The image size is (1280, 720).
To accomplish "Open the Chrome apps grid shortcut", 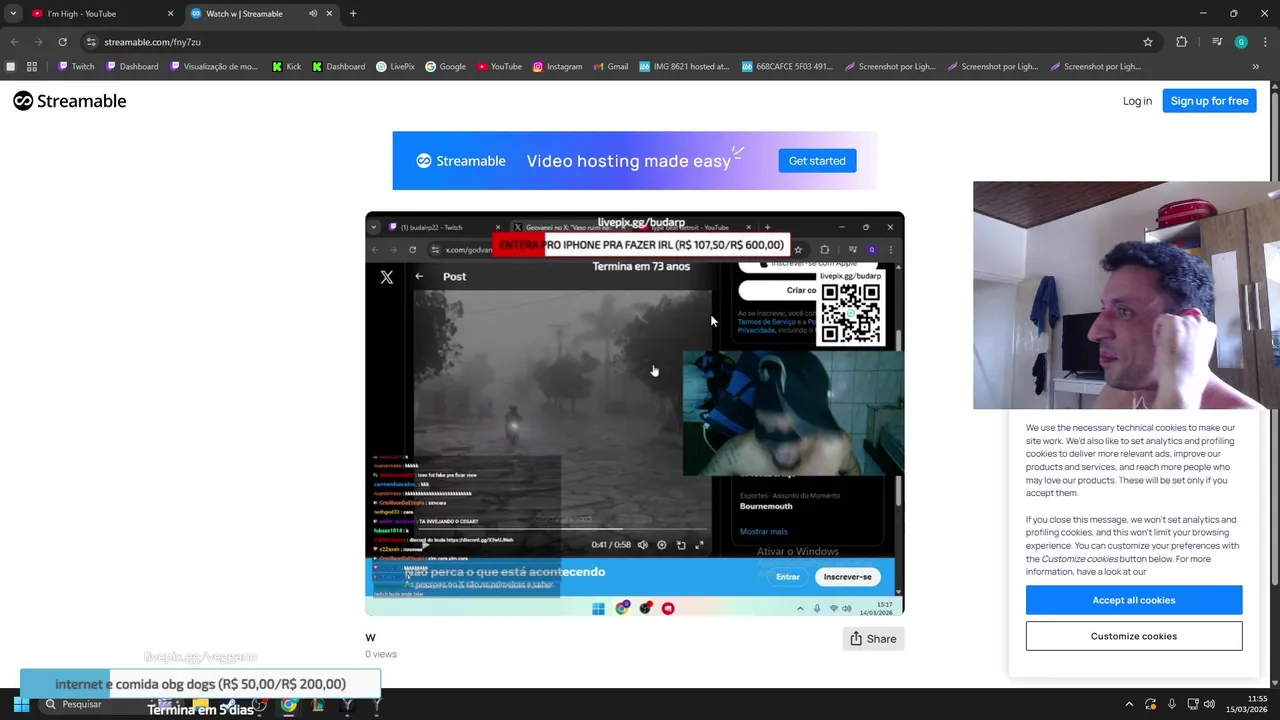I will 32,67.
